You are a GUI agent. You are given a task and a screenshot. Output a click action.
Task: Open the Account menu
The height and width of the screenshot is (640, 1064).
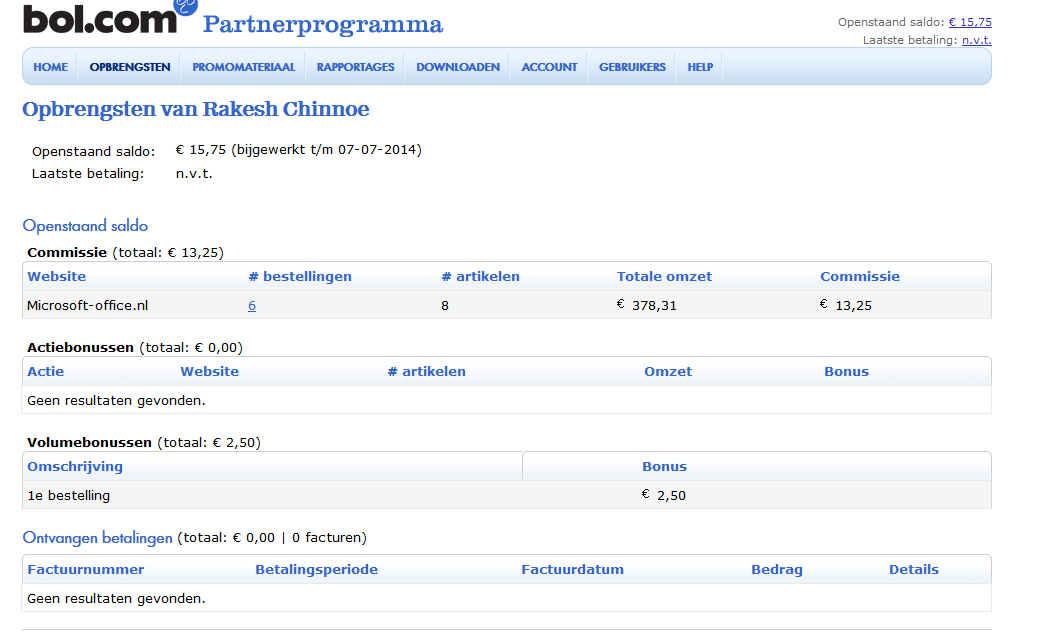549,67
